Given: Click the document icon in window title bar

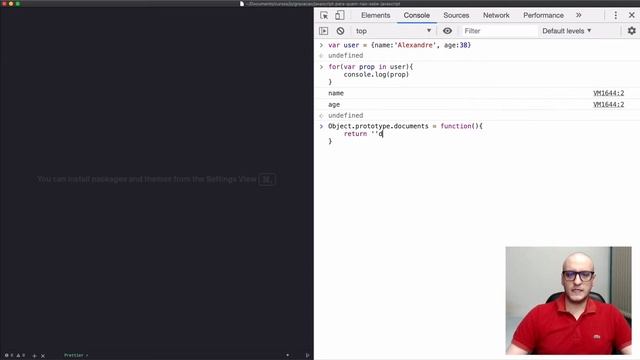Looking at the screenshot, I should click(x=242, y=4).
